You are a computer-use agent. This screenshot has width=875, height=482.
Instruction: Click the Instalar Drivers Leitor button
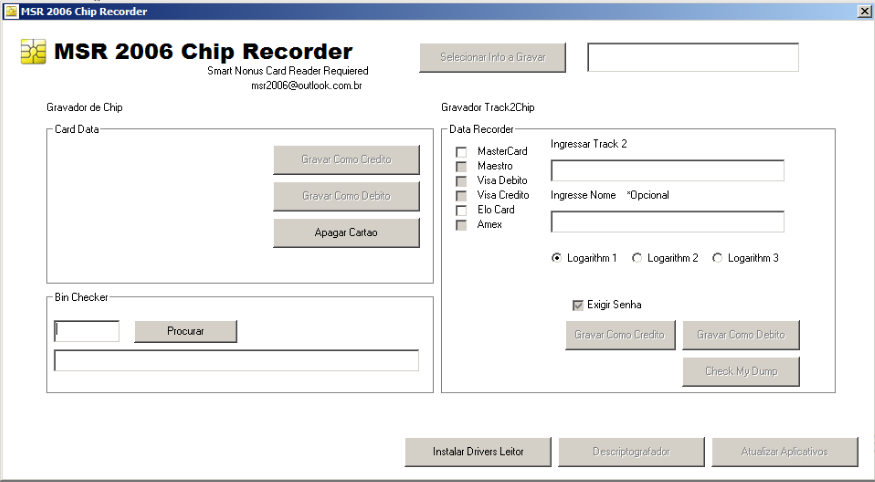pos(478,452)
